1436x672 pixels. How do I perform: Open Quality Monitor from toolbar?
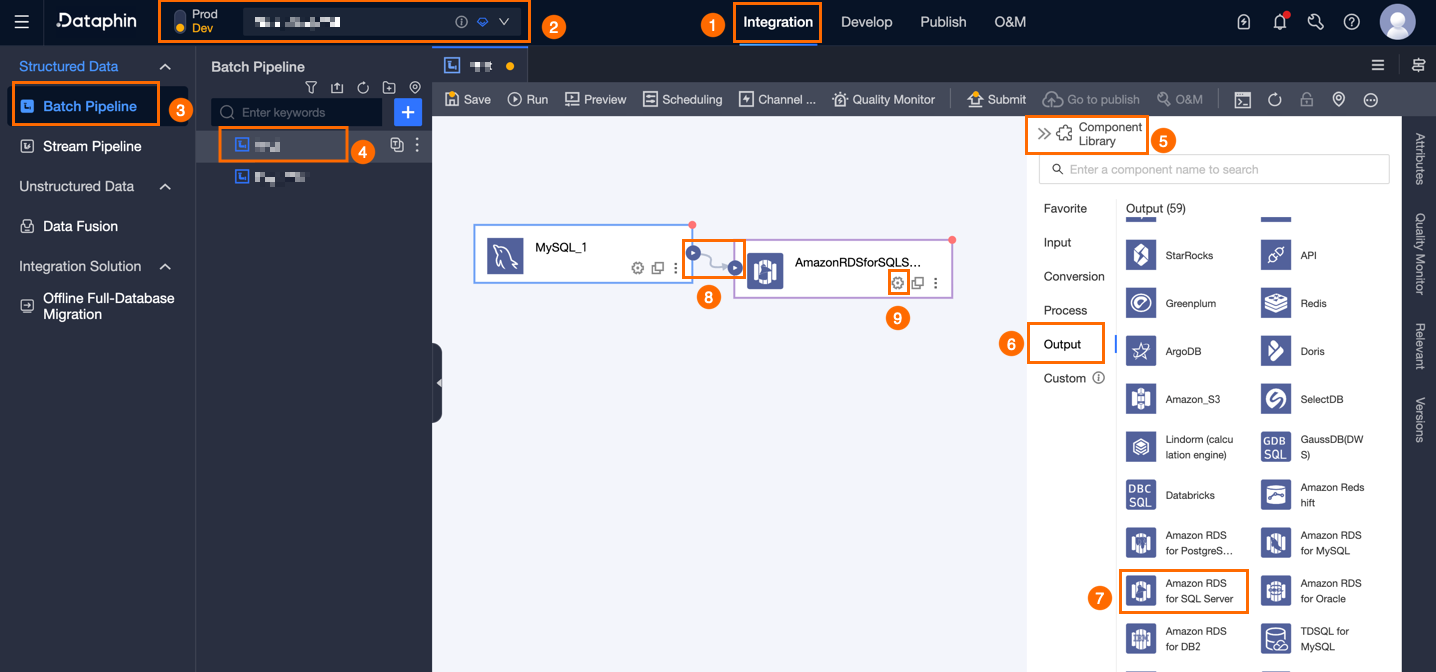click(883, 99)
